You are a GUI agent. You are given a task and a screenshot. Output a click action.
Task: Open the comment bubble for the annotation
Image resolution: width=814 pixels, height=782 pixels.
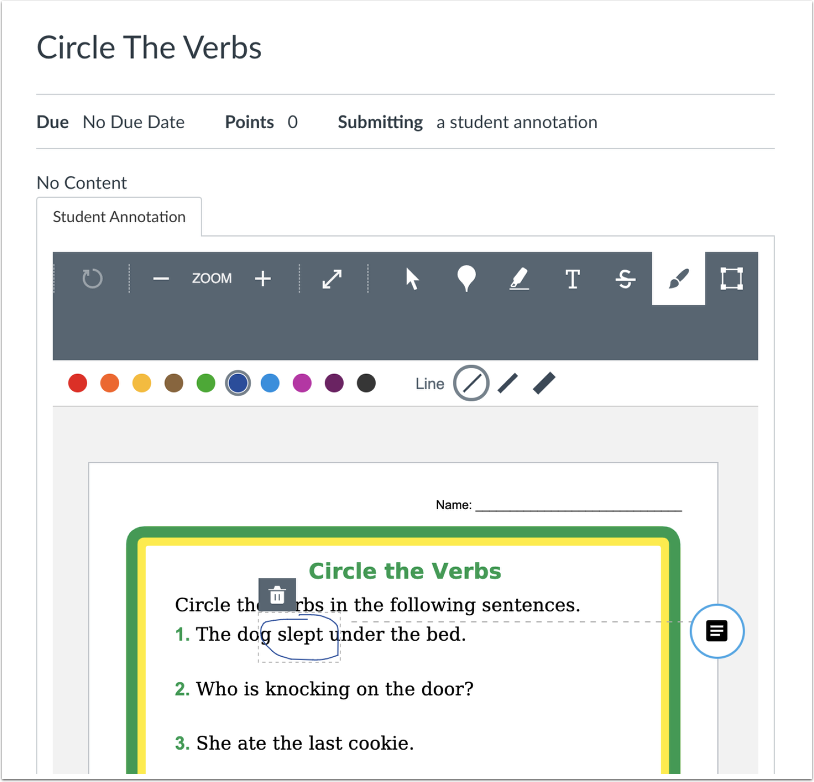tap(717, 631)
